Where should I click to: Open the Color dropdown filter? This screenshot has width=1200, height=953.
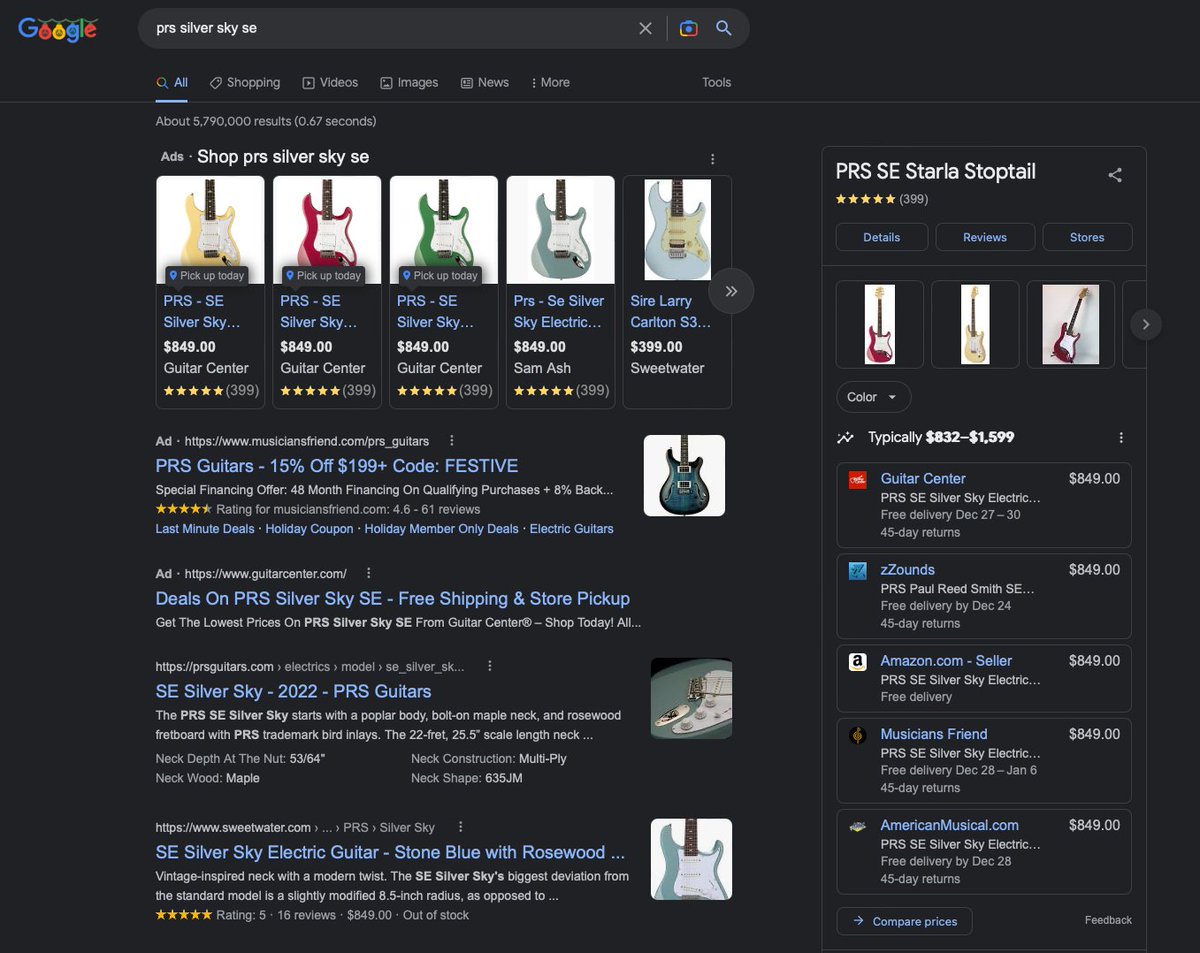pyautogui.click(x=874, y=397)
